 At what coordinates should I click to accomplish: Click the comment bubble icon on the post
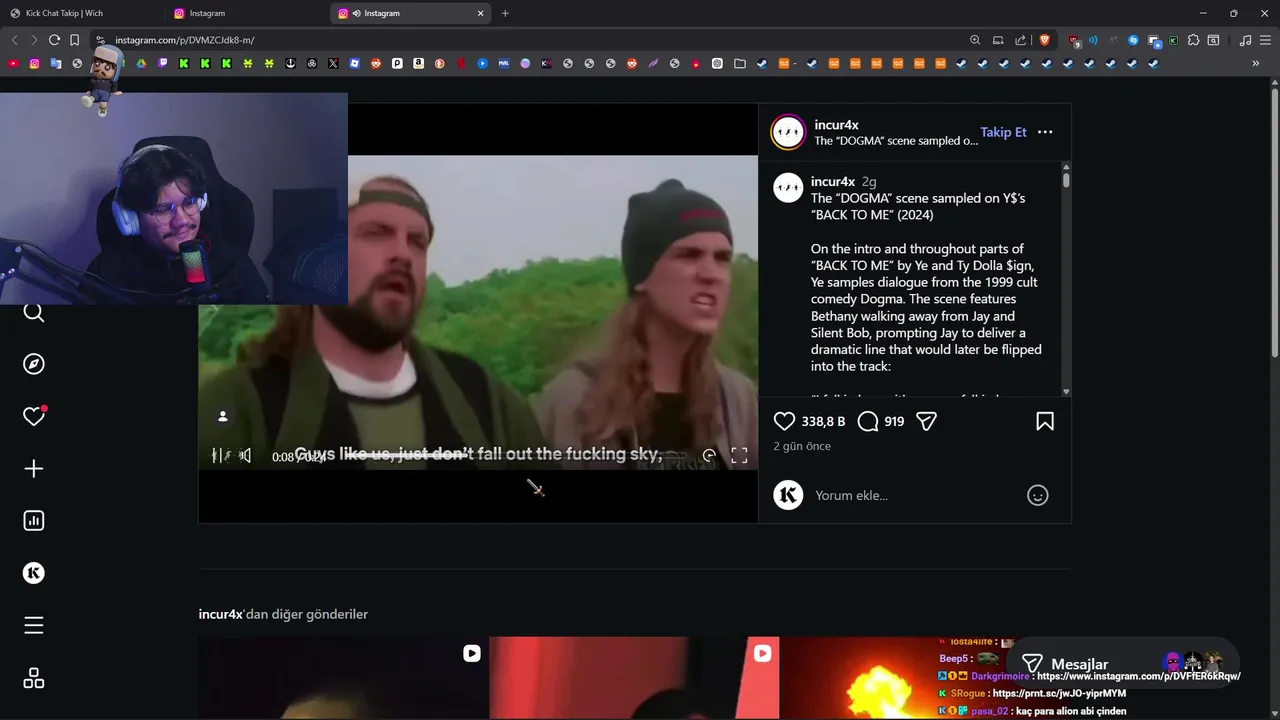pos(868,422)
